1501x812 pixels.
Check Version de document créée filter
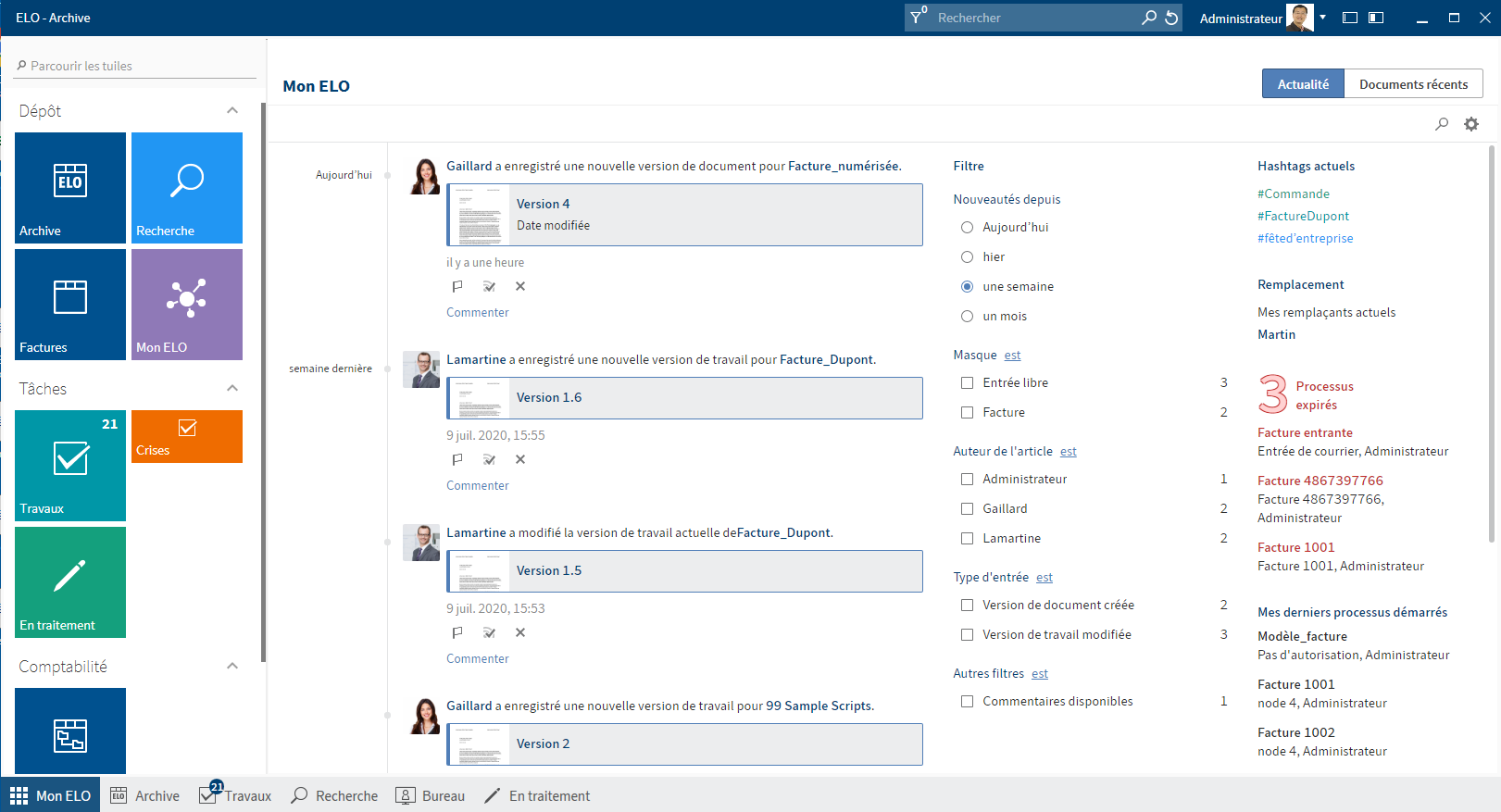(x=967, y=605)
